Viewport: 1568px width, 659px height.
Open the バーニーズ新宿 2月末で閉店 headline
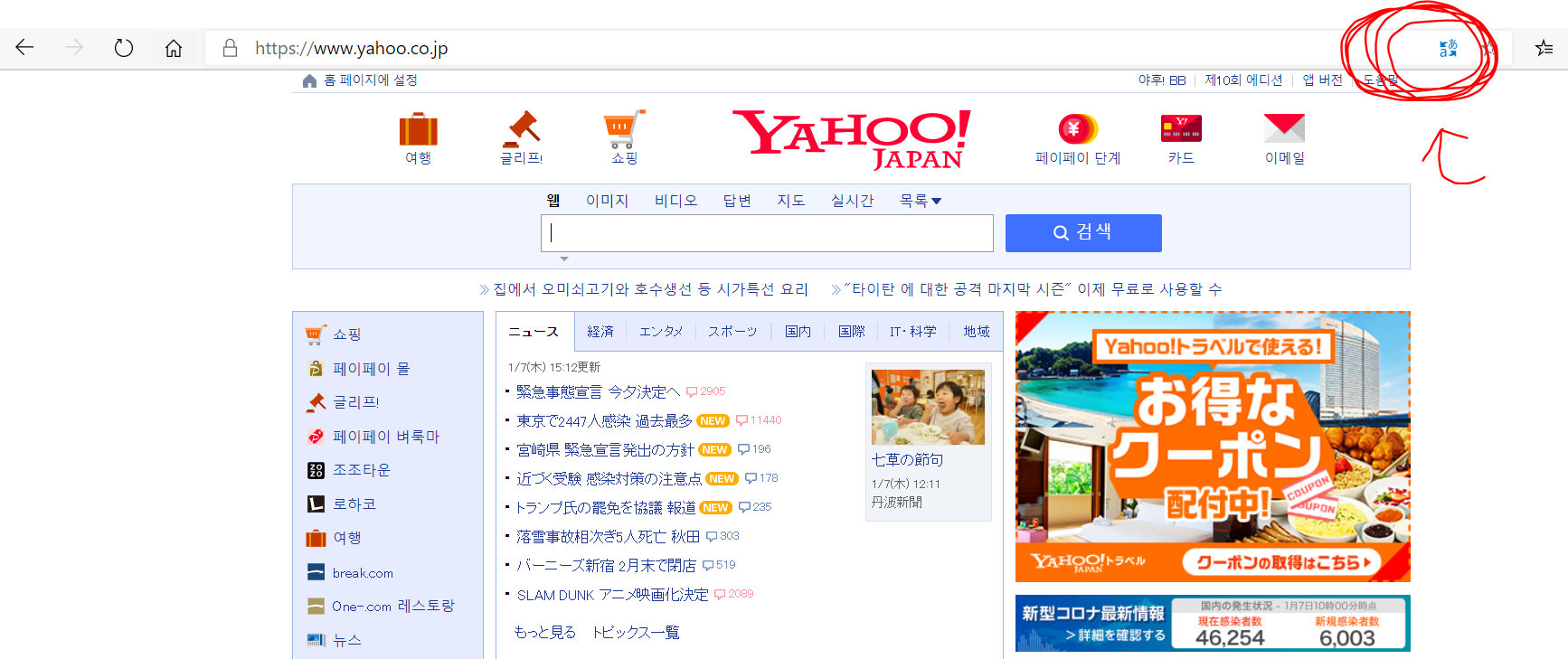pos(606,566)
